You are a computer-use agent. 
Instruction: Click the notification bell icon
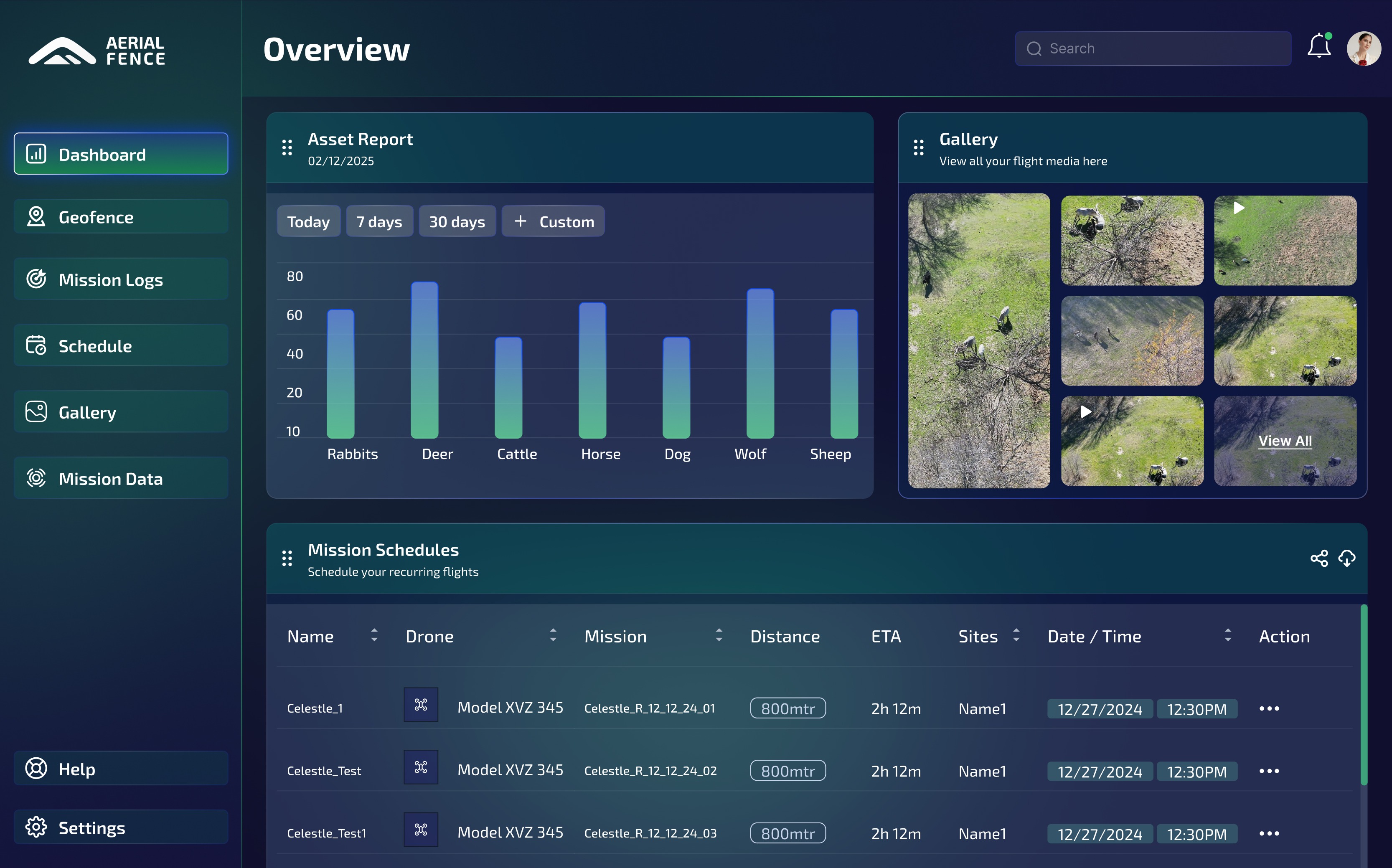[x=1318, y=47]
